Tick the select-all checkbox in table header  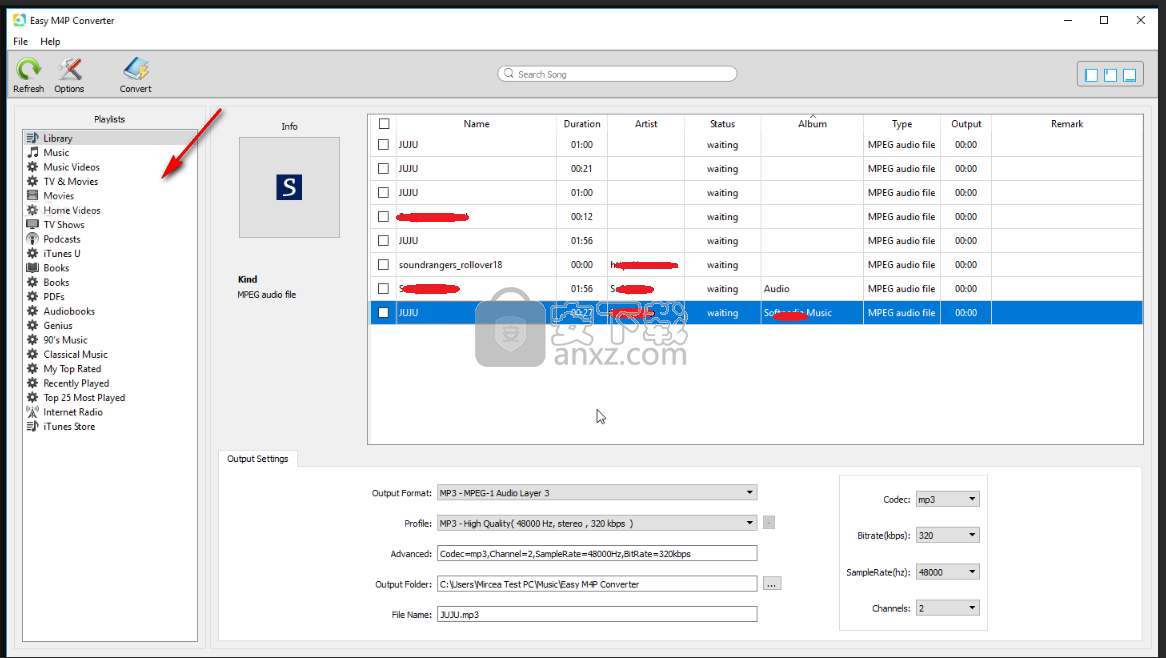coord(384,124)
